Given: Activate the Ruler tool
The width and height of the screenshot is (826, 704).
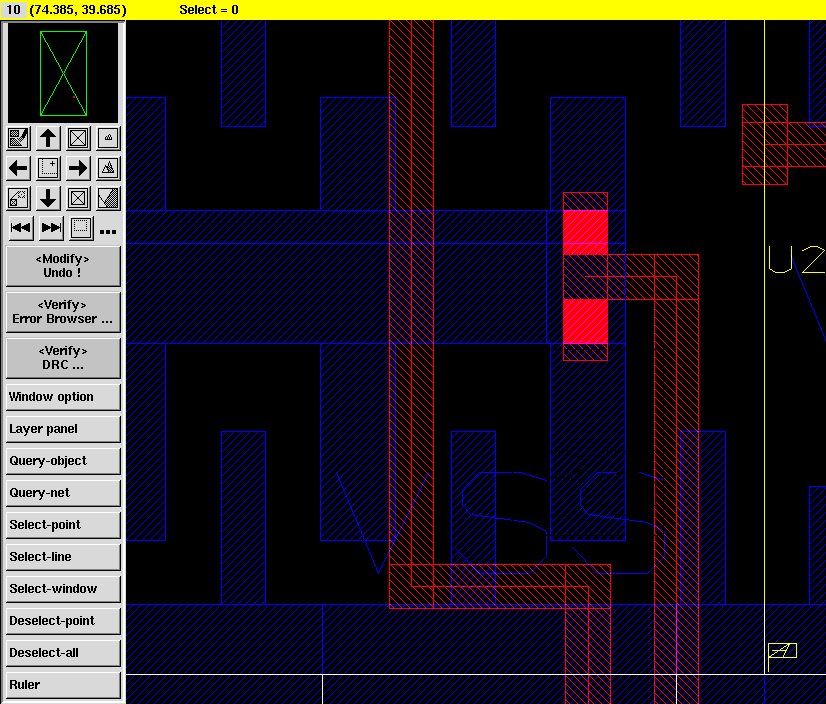Looking at the screenshot, I should [63, 685].
